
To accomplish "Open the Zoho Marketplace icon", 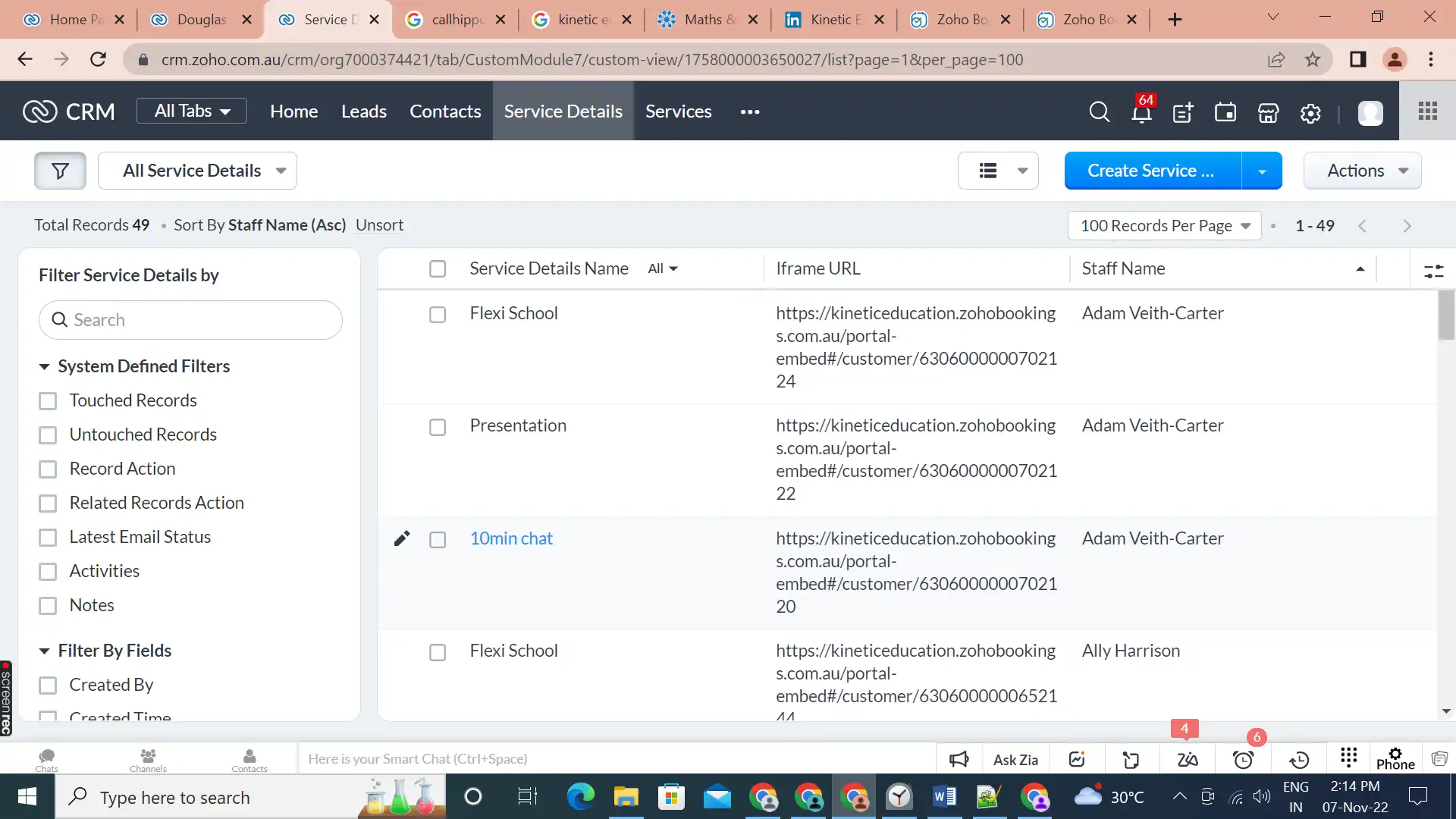I will point(1267,112).
